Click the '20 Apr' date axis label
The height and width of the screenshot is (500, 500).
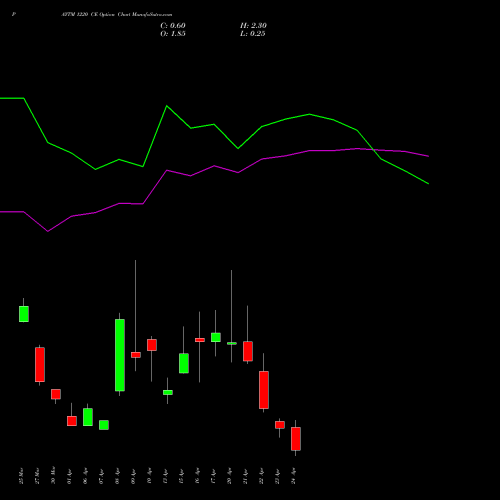229,476
